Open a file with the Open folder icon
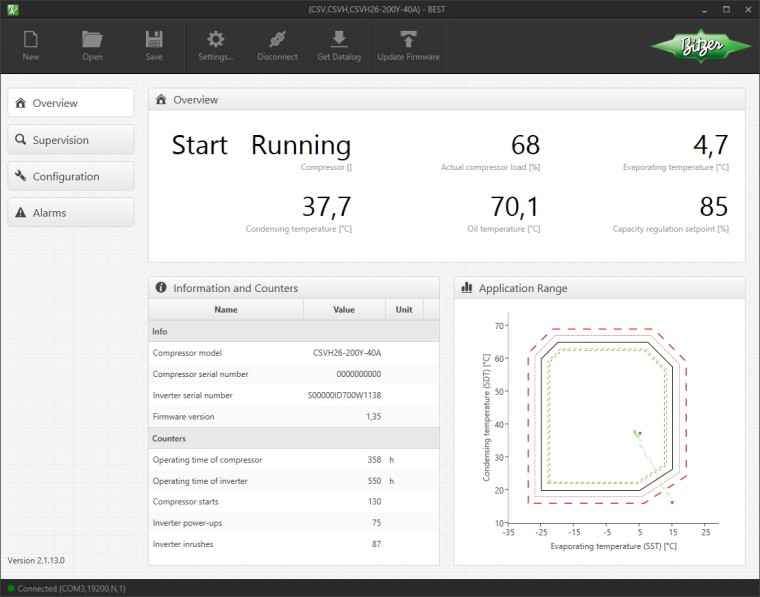Viewport: 760px width, 597px height. [x=92, y=45]
